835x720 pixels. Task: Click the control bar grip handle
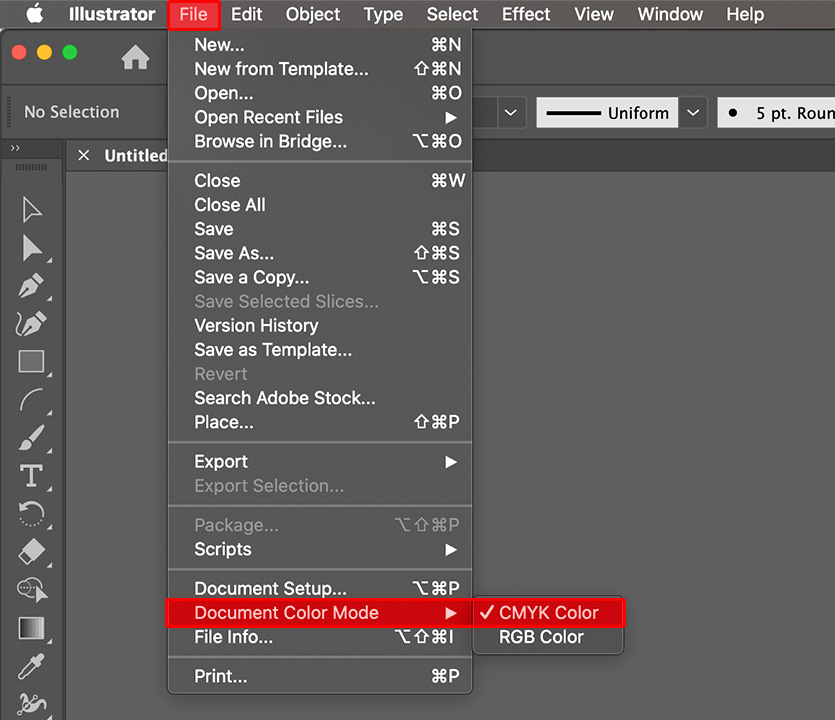tap(9, 112)
